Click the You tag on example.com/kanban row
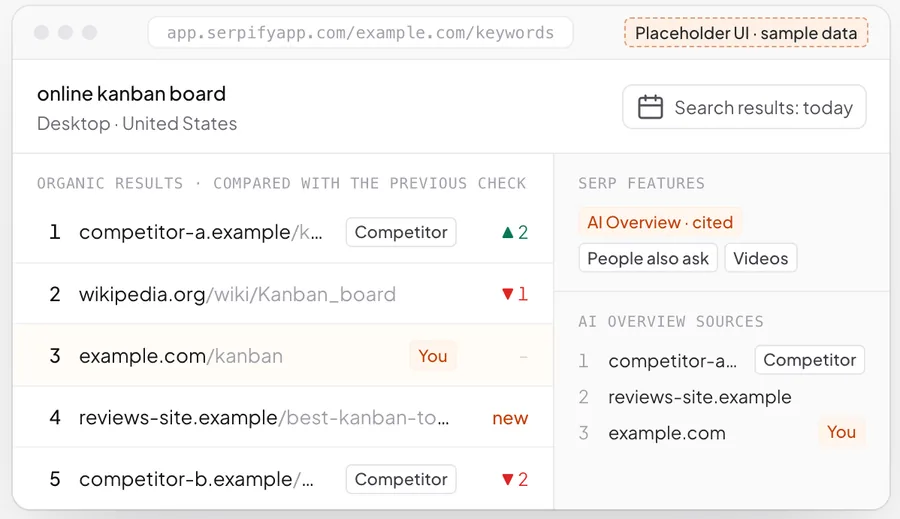The width and height of the screenshot is (900, 519). pos(433,356)
